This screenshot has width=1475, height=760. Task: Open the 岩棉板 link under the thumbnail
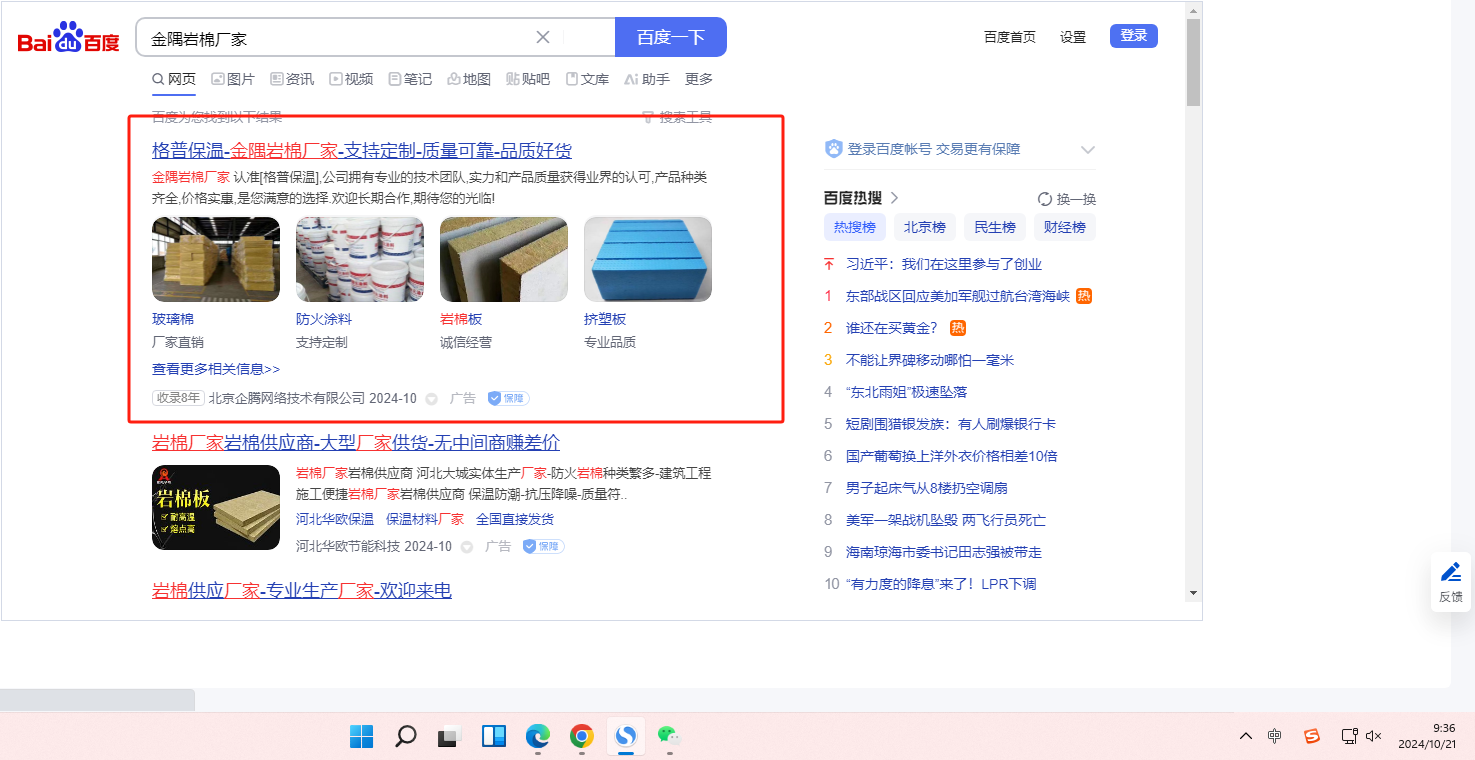[461, 319]
